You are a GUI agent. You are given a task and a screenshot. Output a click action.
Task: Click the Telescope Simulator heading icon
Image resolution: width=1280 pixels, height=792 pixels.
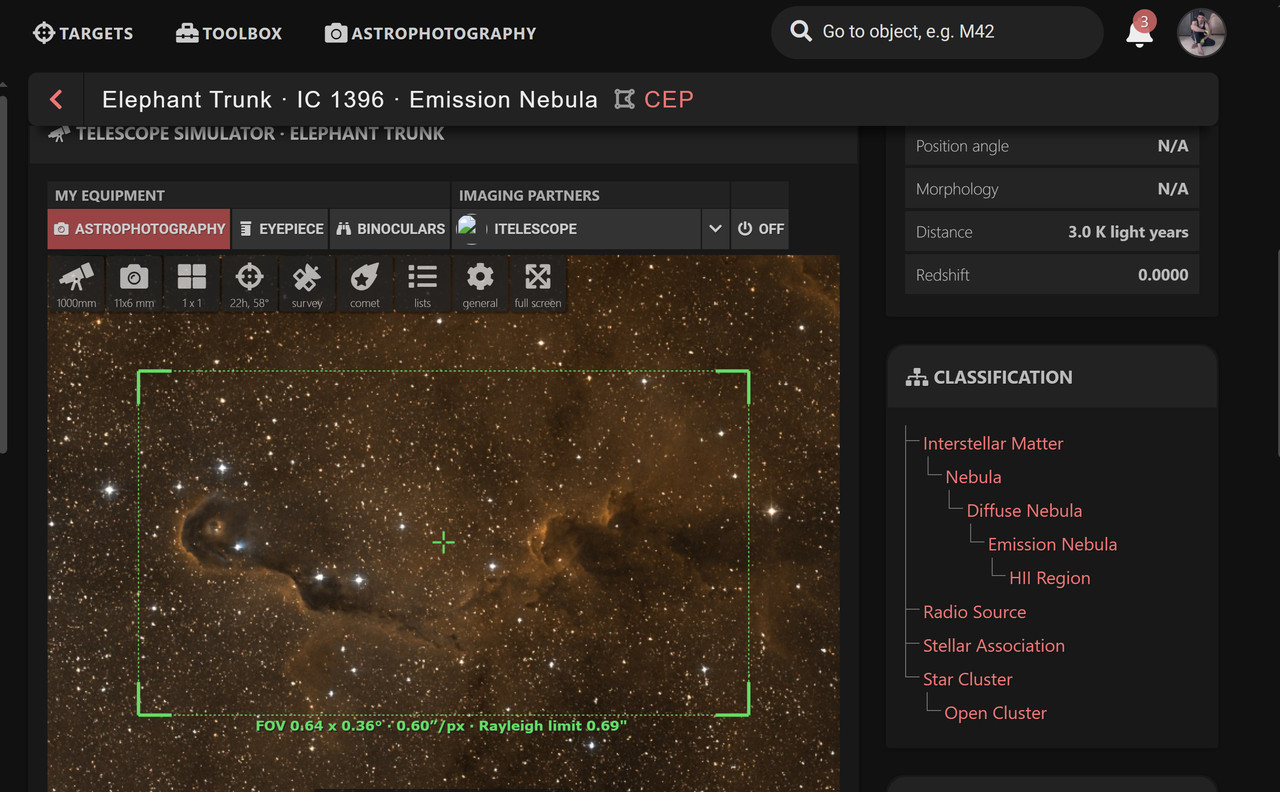tap(59, 133)
